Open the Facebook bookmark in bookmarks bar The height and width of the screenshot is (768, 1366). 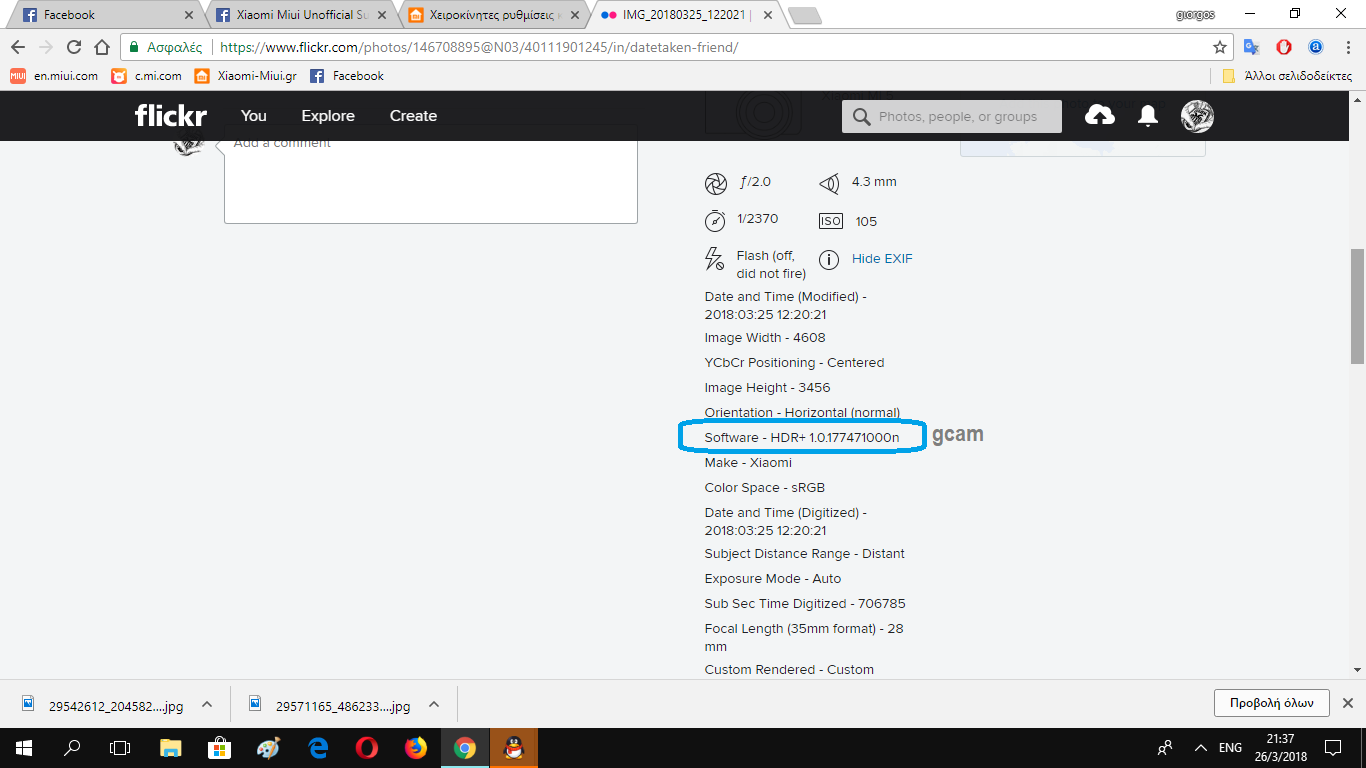347,76
